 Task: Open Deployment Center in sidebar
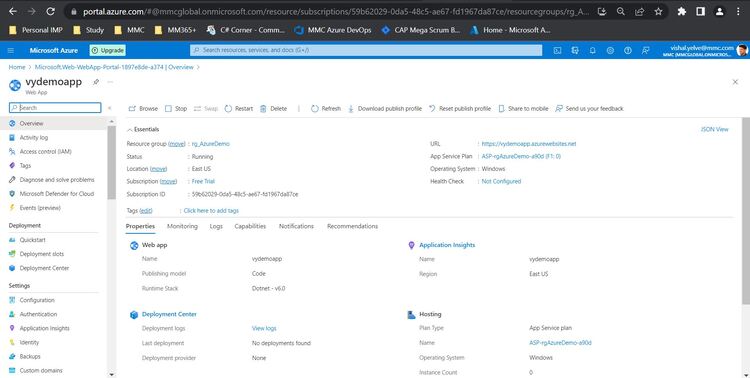click(44, 268)
